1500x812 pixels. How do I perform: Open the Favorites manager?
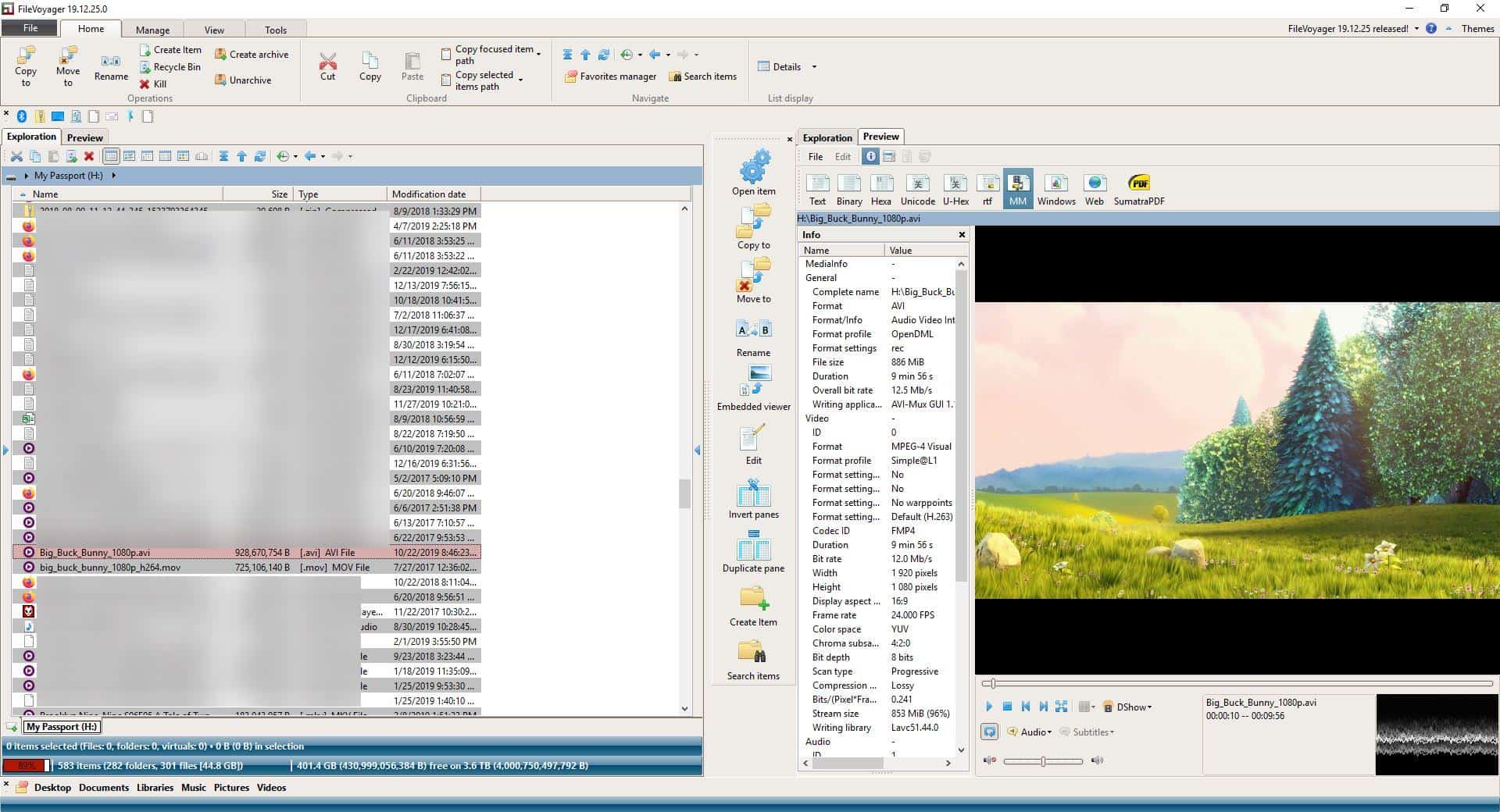click(610, 77)
